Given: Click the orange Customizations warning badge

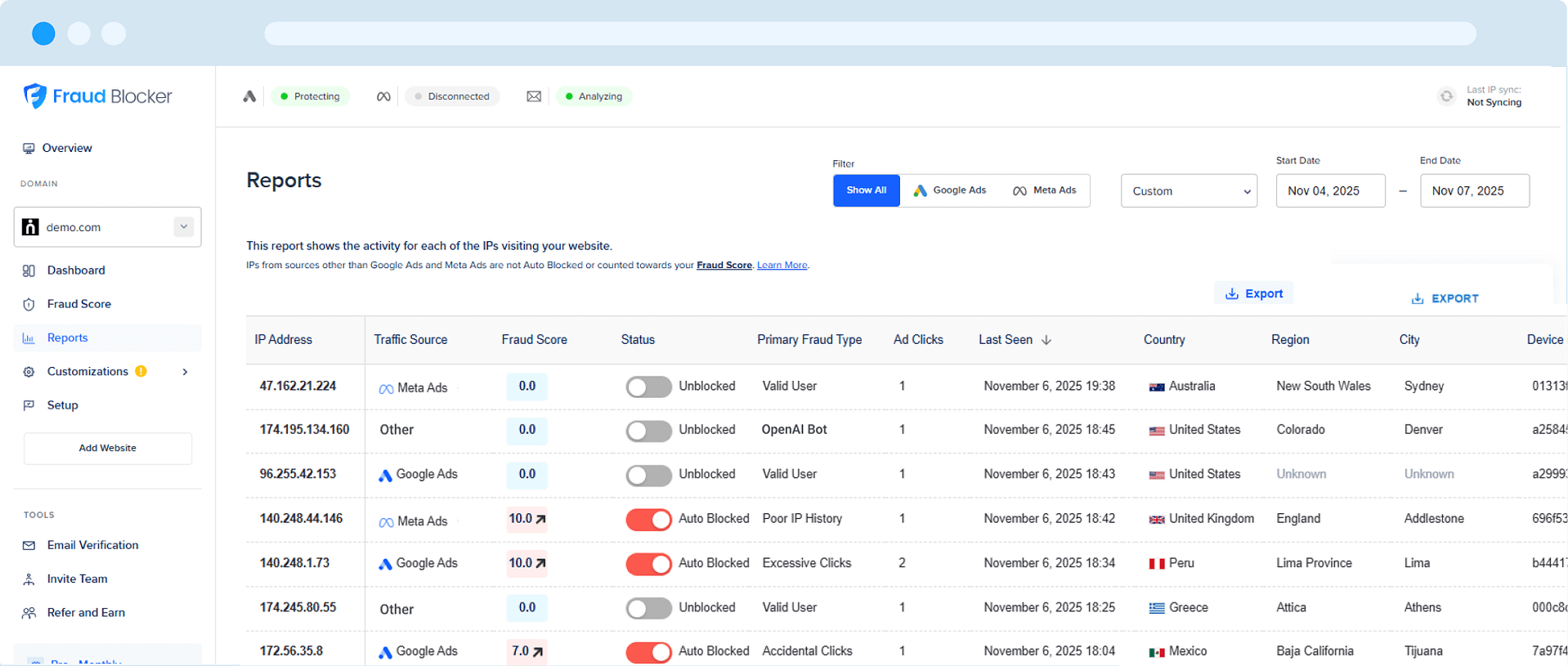Looking at the screenshot, I should click(x=141, y=371).
